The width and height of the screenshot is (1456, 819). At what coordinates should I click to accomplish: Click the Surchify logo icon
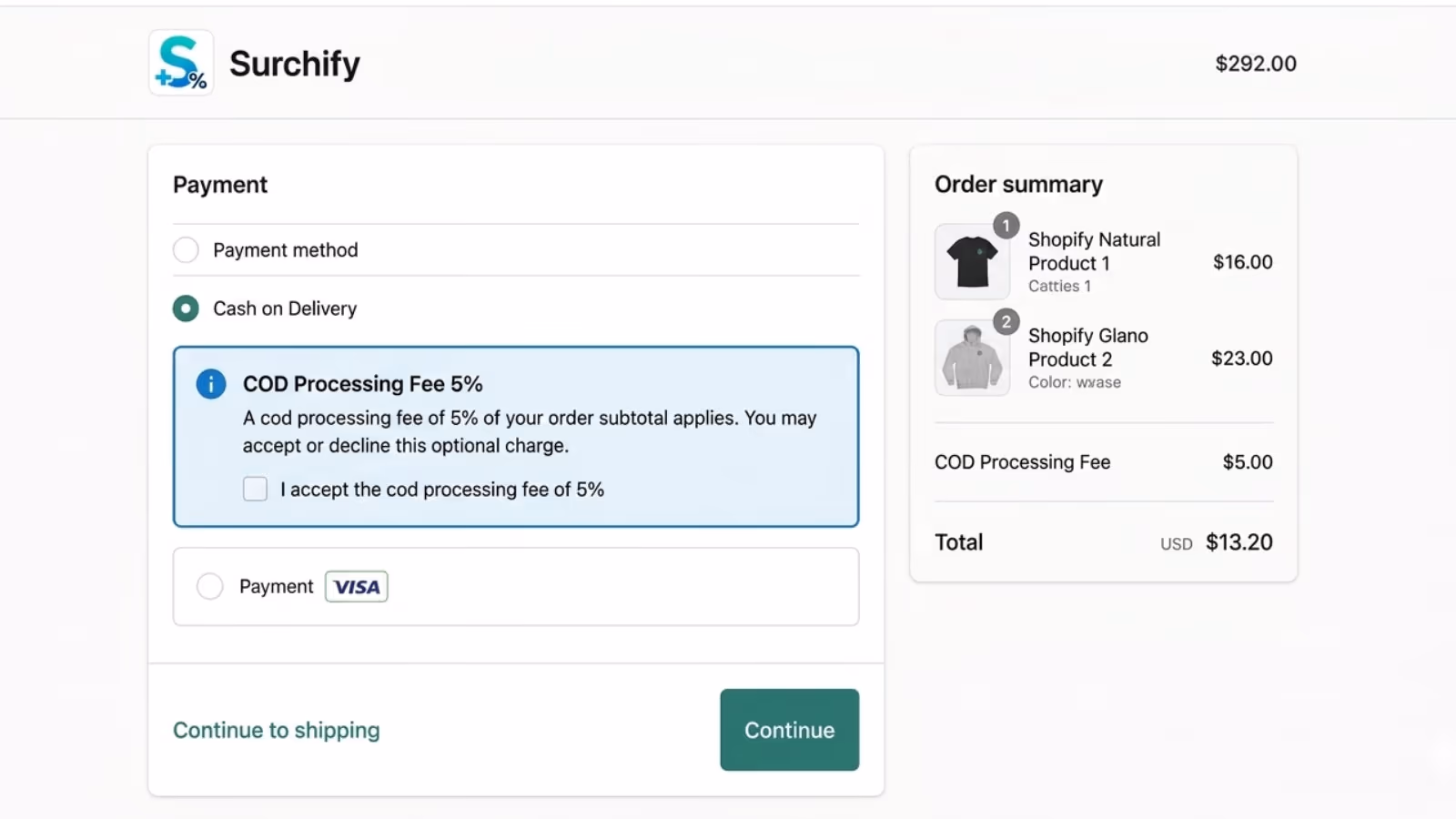(x=181, y=63)
